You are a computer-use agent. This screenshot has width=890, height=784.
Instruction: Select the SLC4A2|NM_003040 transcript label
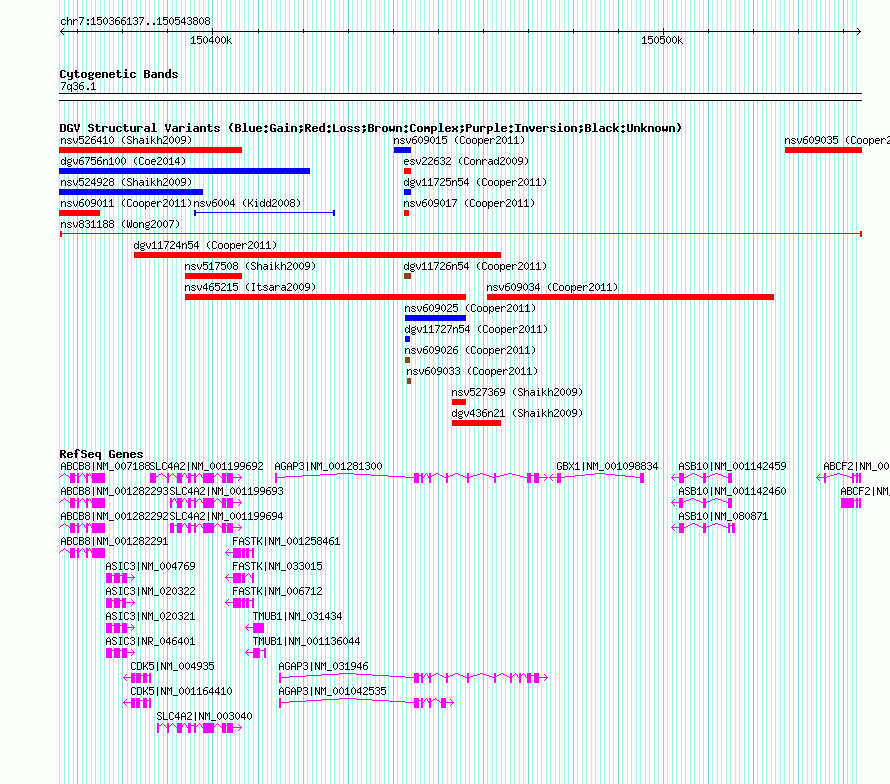point(204,716)
